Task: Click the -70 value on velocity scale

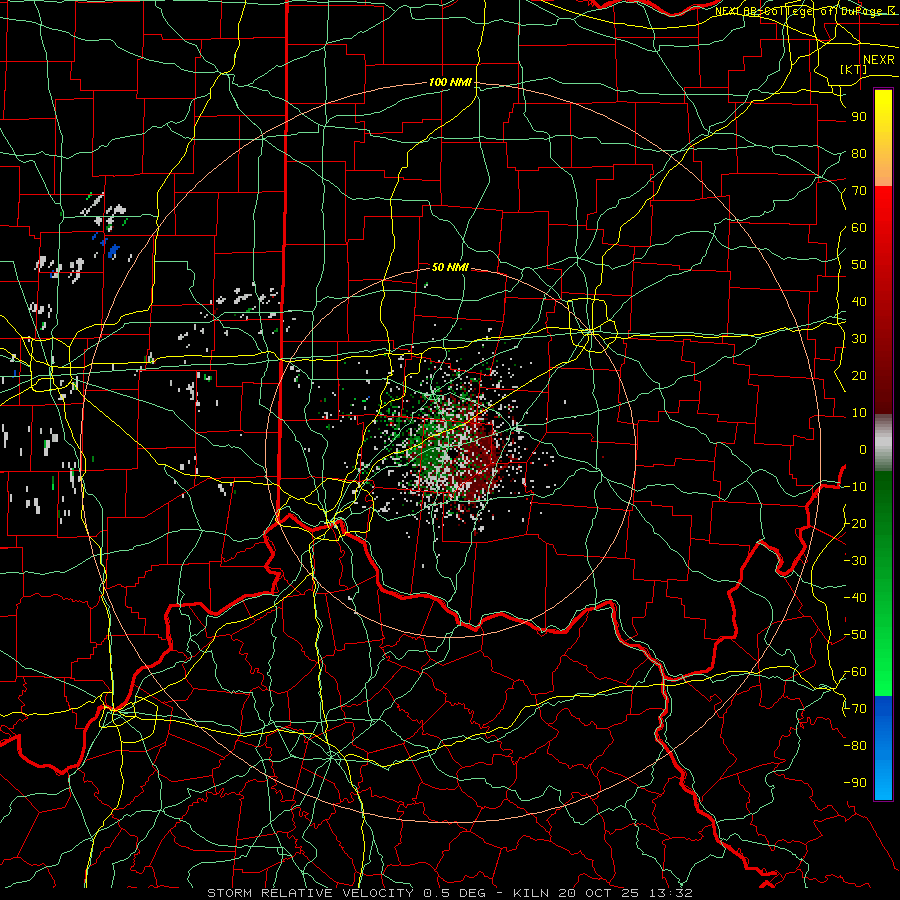Action: [855, 709]
